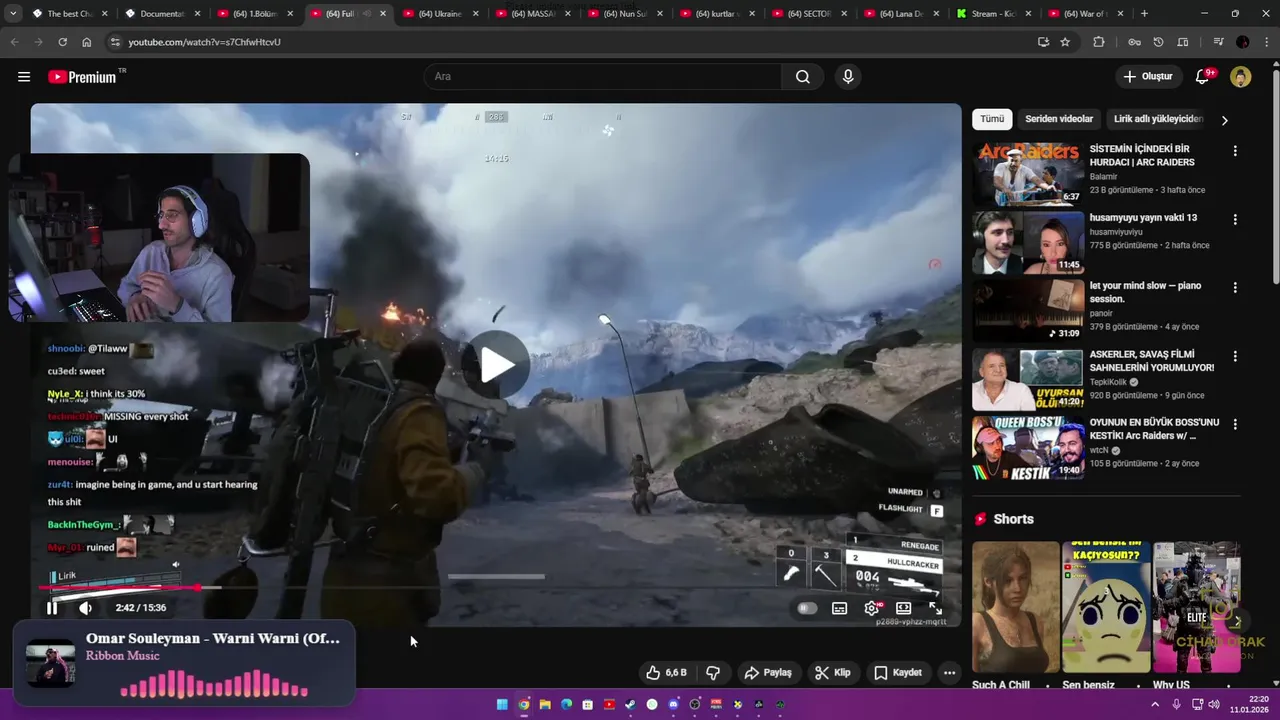This screenshot has width=1280, height=720.
Task: Bookmark page with star icon
Action: pyautogui.click(x=1065, y=42)
